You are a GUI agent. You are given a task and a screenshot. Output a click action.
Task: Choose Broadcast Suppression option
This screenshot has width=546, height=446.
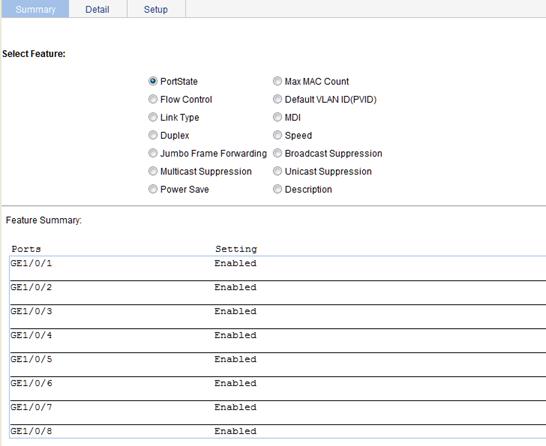click(277, 153)
